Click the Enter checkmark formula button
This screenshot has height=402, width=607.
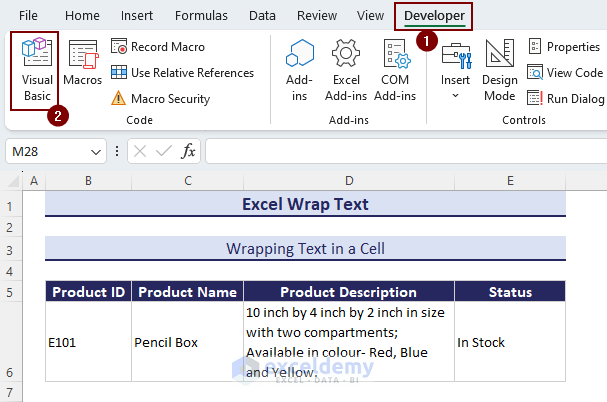click(164, 151)
